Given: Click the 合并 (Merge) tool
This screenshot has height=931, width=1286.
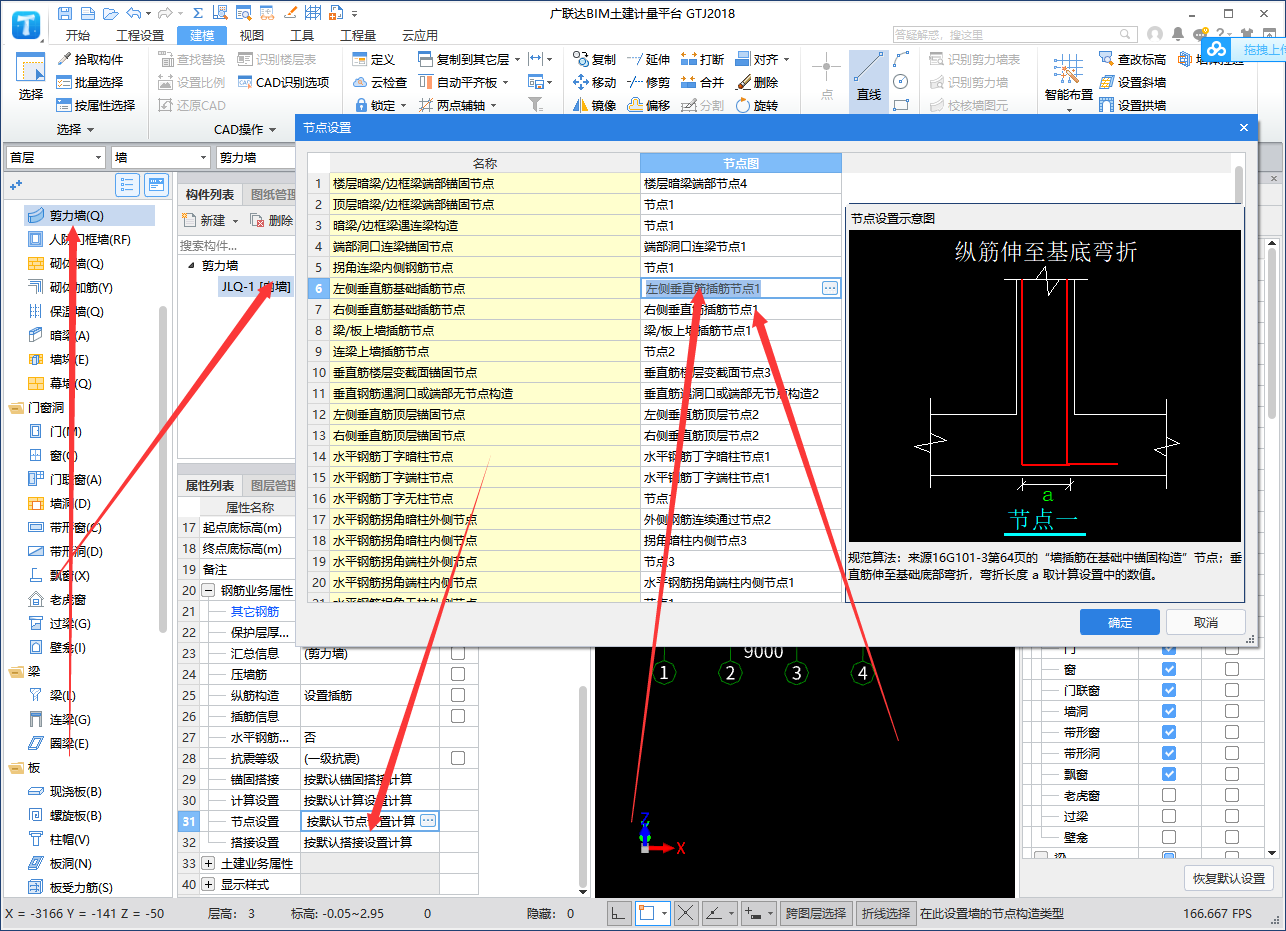Looking at the screenshot, I should [x=702, y=83].
